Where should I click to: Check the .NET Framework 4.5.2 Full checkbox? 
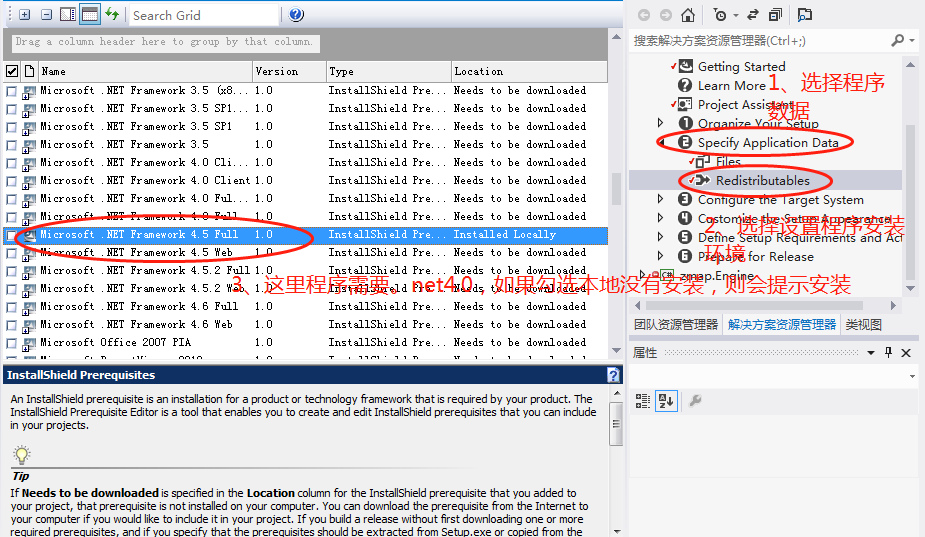tap(11, 271)
